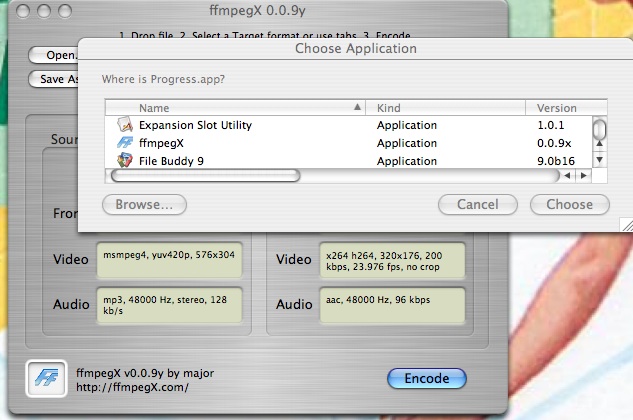Click the horizontal scrollbar left arrow

click(568, 175)
